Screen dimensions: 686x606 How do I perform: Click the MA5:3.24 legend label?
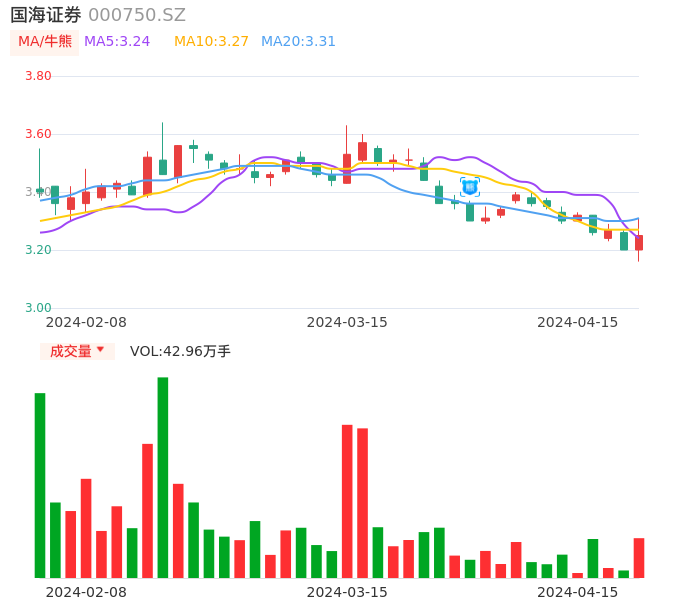point(117,42)
